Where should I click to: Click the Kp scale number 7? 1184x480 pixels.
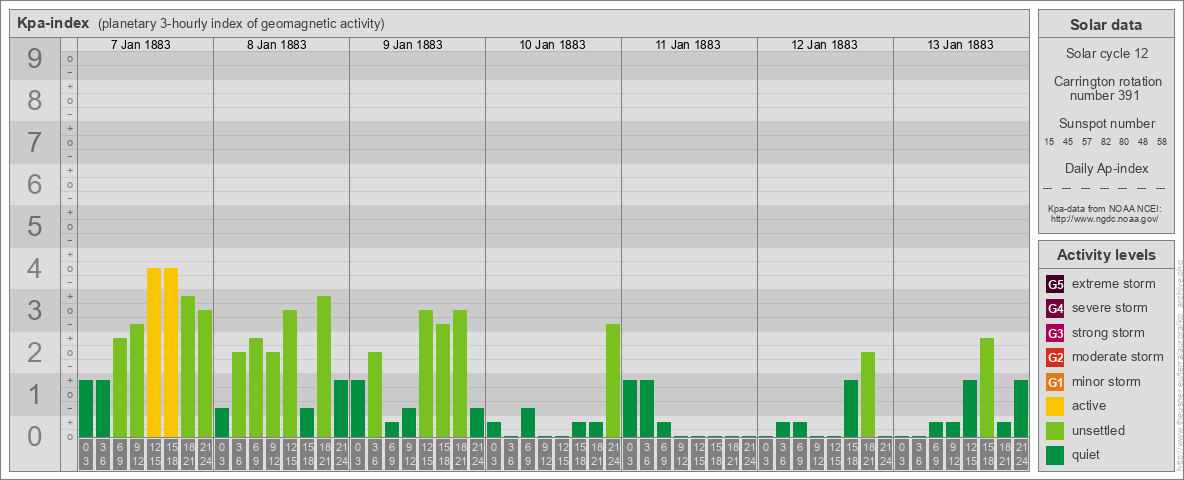click(x=35, y=142)
